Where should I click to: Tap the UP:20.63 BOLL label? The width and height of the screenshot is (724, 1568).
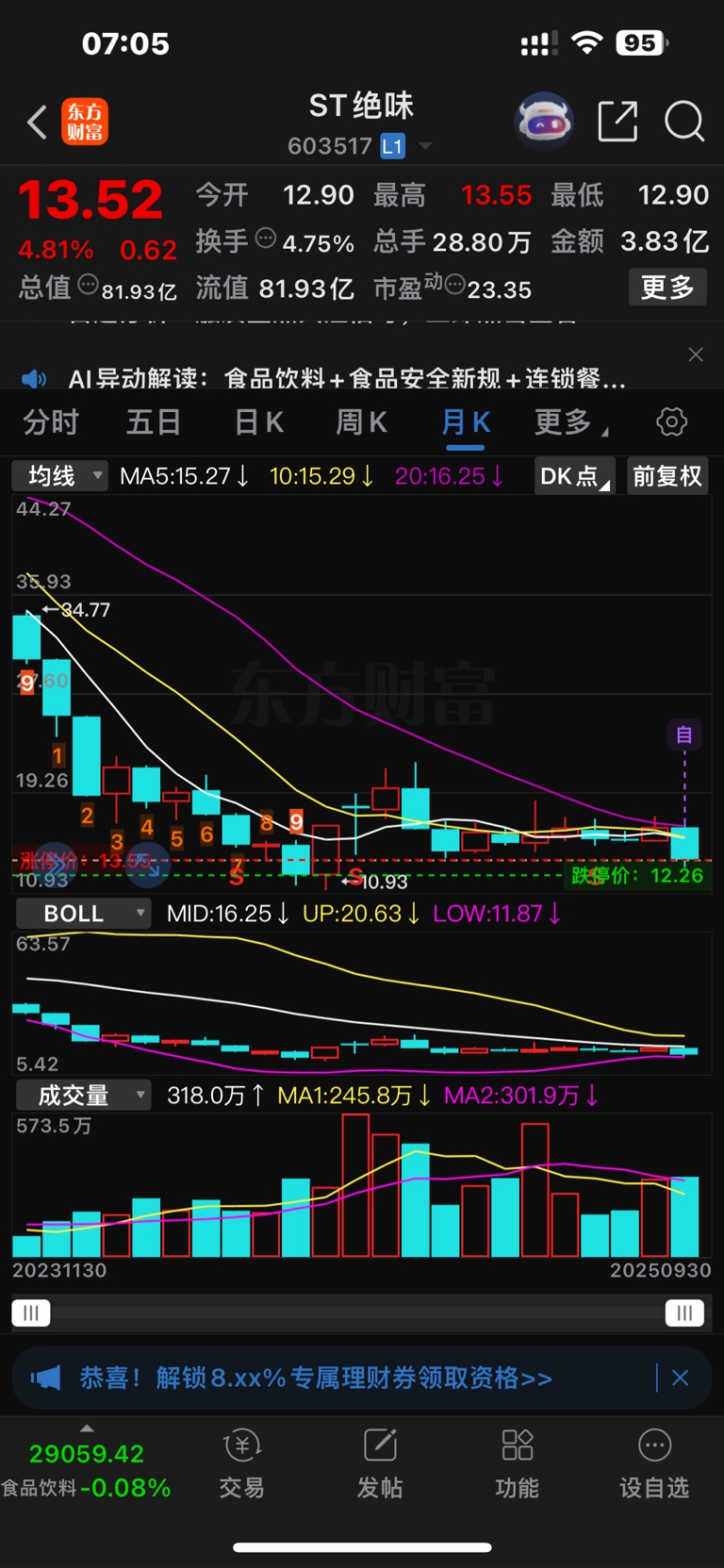point(362,913)
